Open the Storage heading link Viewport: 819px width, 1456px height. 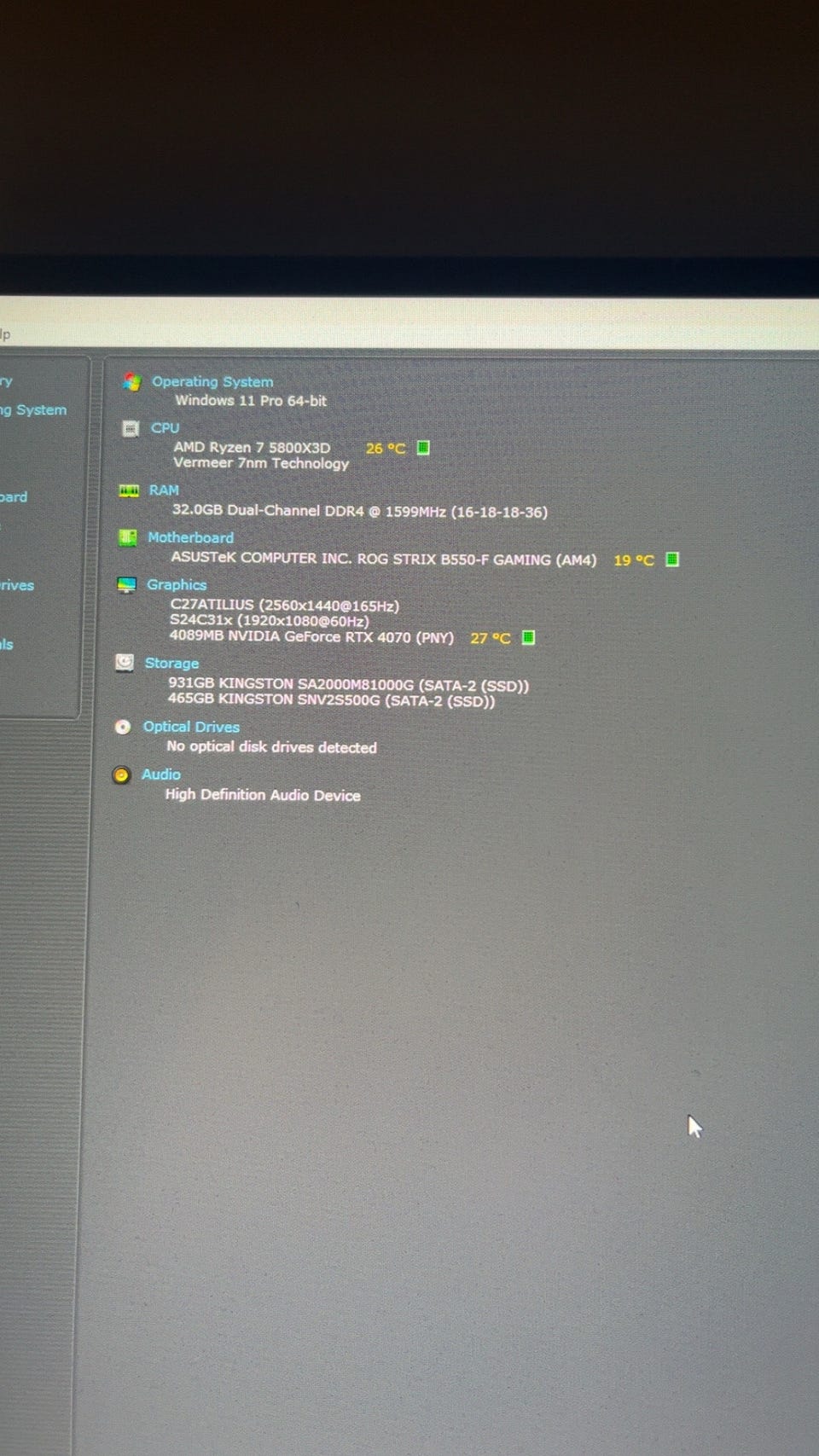click(x=171, y=663)
